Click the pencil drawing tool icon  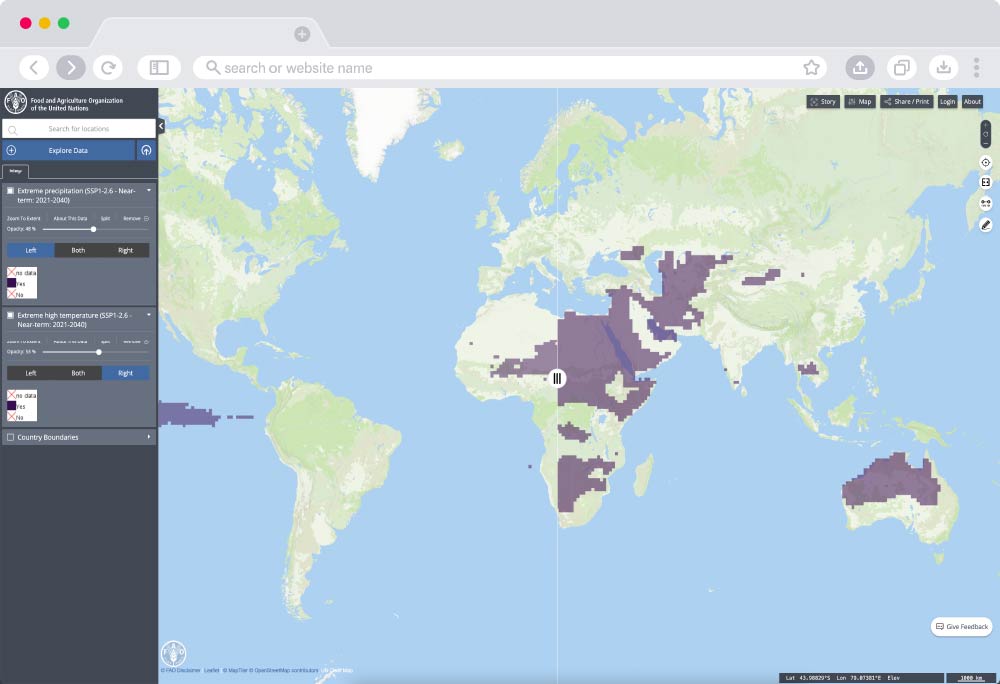(985, 224)
